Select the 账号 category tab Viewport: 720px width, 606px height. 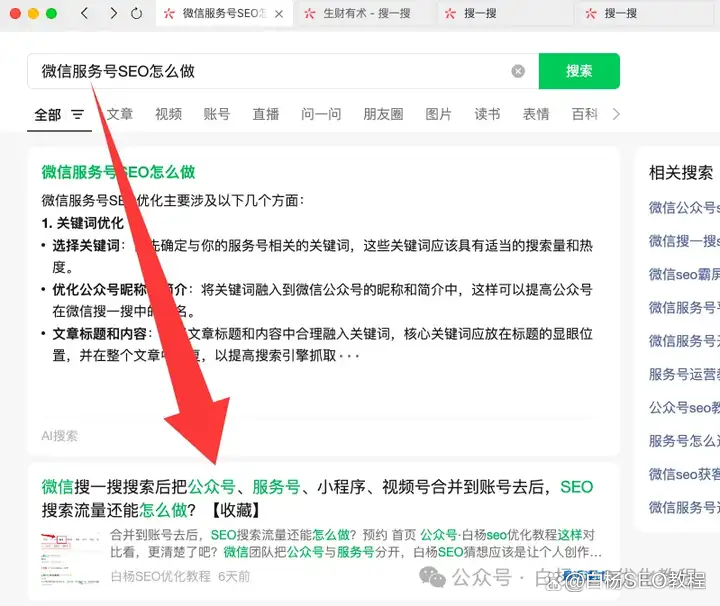[217, 114]
